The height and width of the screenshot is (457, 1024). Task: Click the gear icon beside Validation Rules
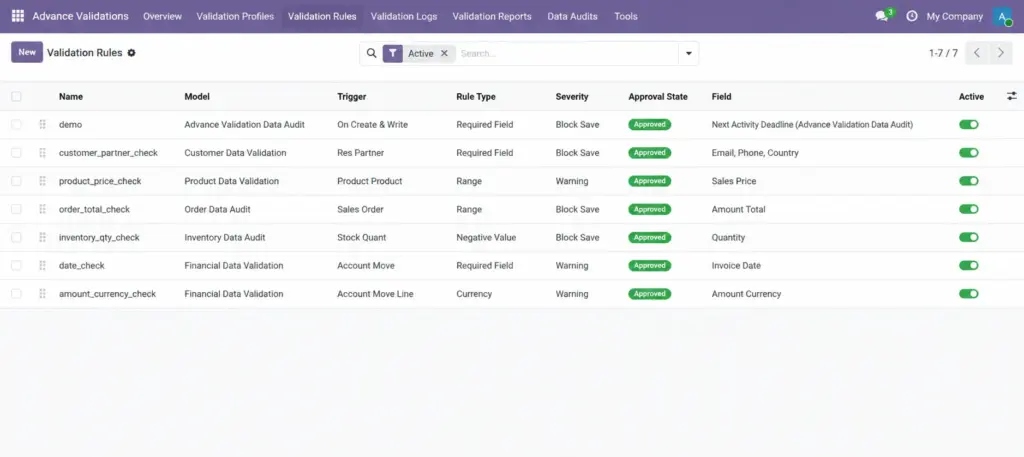pos(131,53)
